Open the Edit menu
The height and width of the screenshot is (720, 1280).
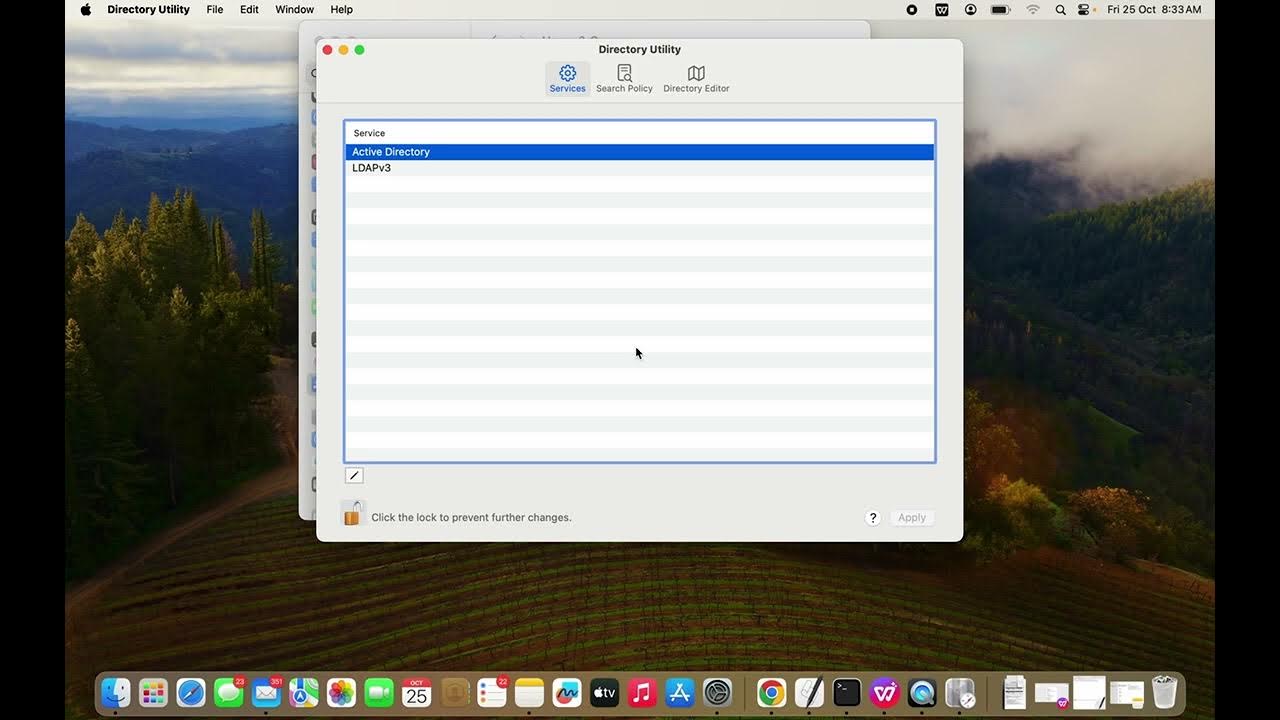coord(249,9)
